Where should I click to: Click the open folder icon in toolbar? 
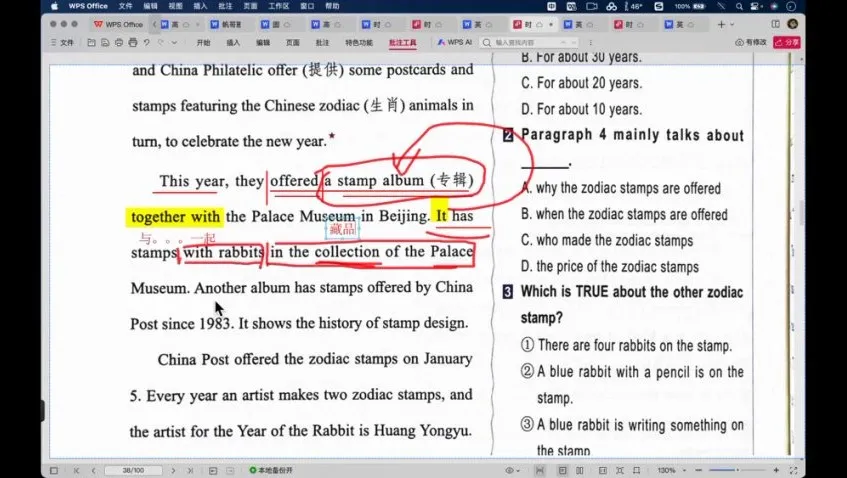[x=91, y=43]
